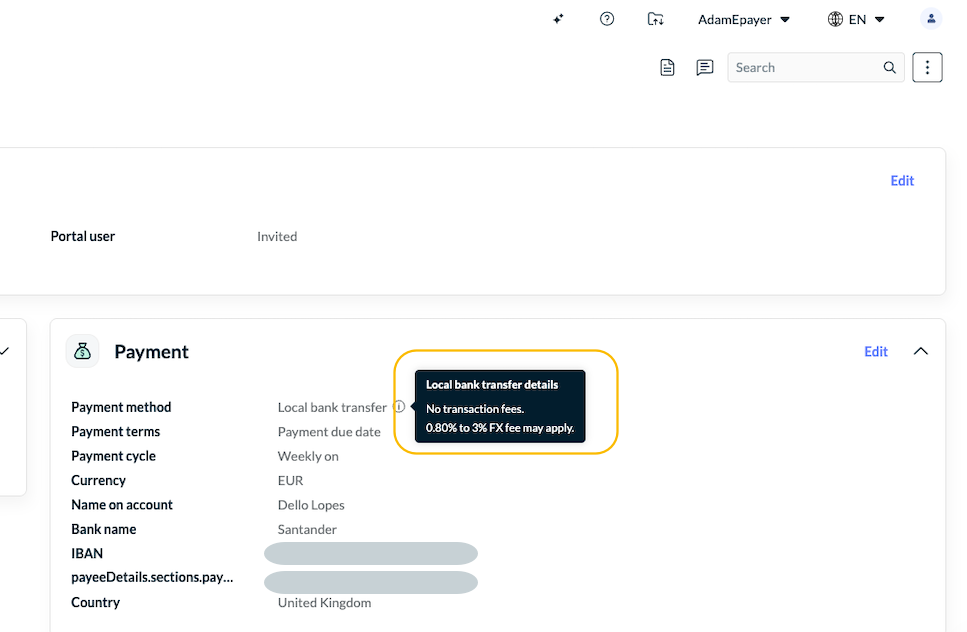Image resolution: width=967 pixels, height=632 pixels.
Task: Click the masked payeeDetails.sections value
Action: click(x=371, y=583)
